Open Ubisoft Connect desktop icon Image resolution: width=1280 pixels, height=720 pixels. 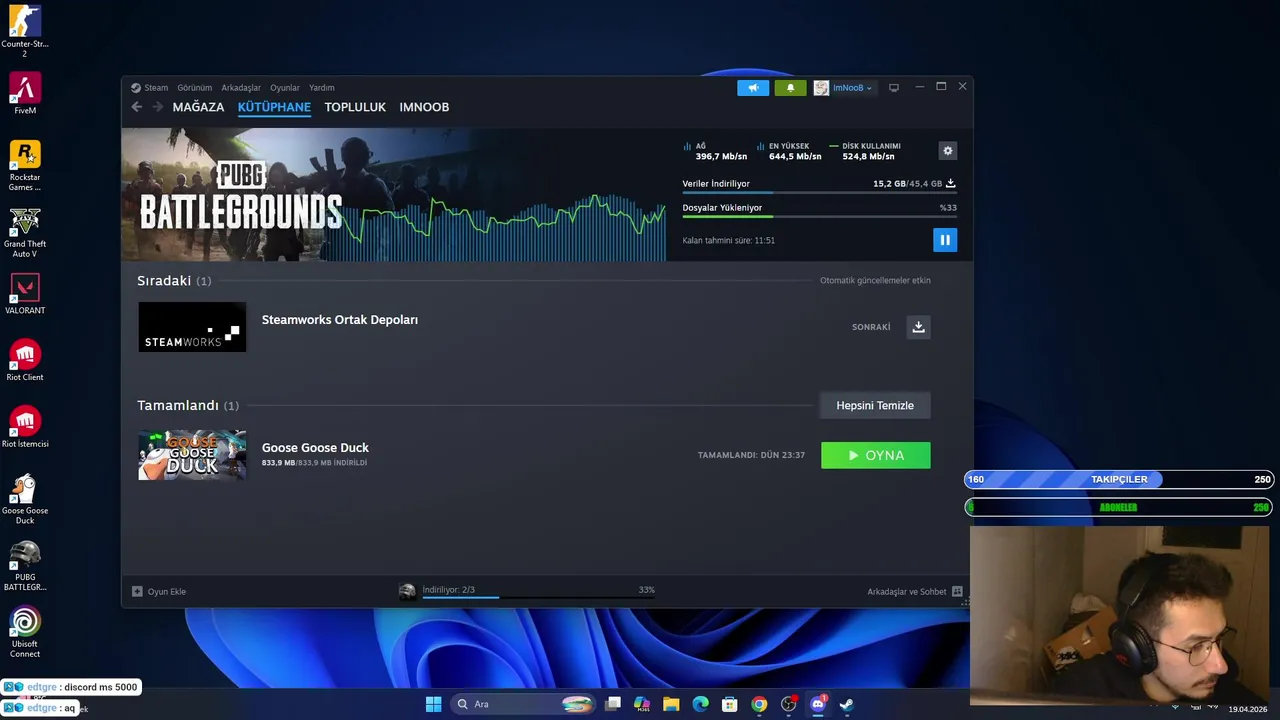[x=25, y=632]
